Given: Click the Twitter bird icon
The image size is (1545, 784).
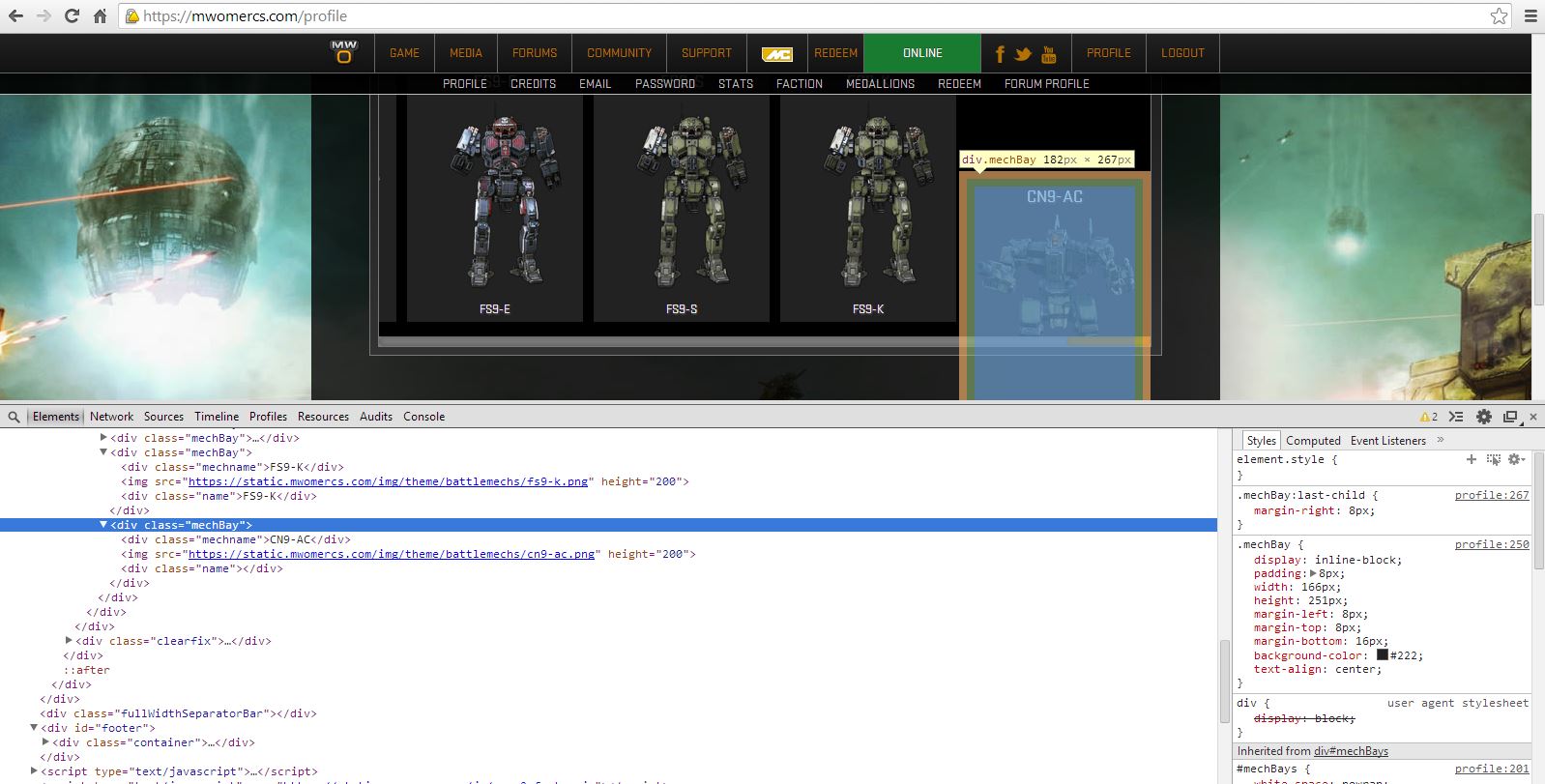Looking at the screenshot, I should point(1023,54).
